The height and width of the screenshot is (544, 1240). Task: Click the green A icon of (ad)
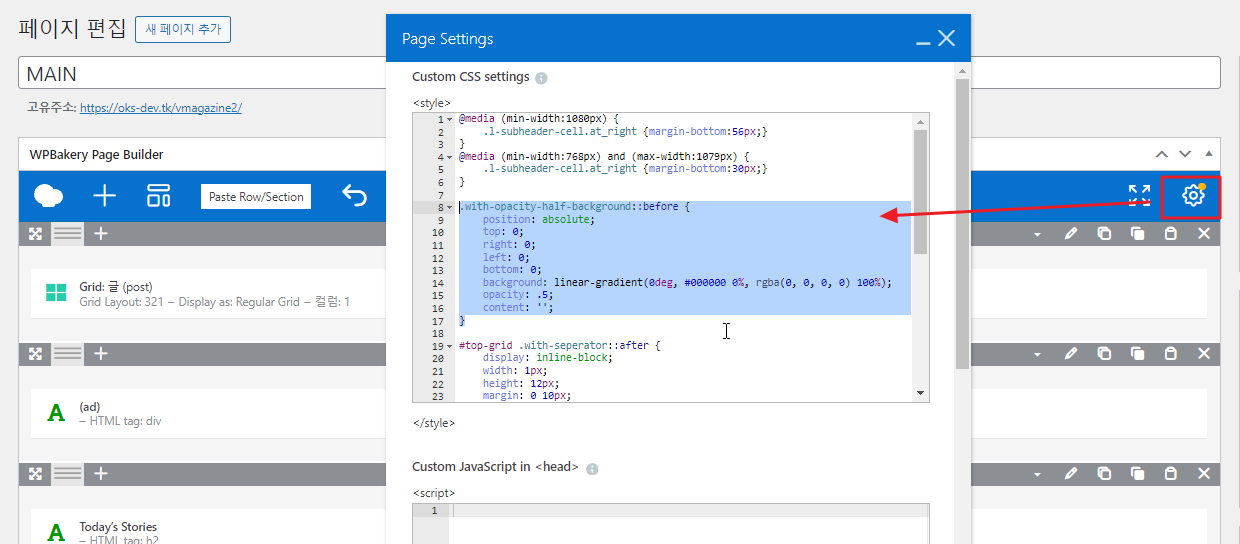(57, 413)
